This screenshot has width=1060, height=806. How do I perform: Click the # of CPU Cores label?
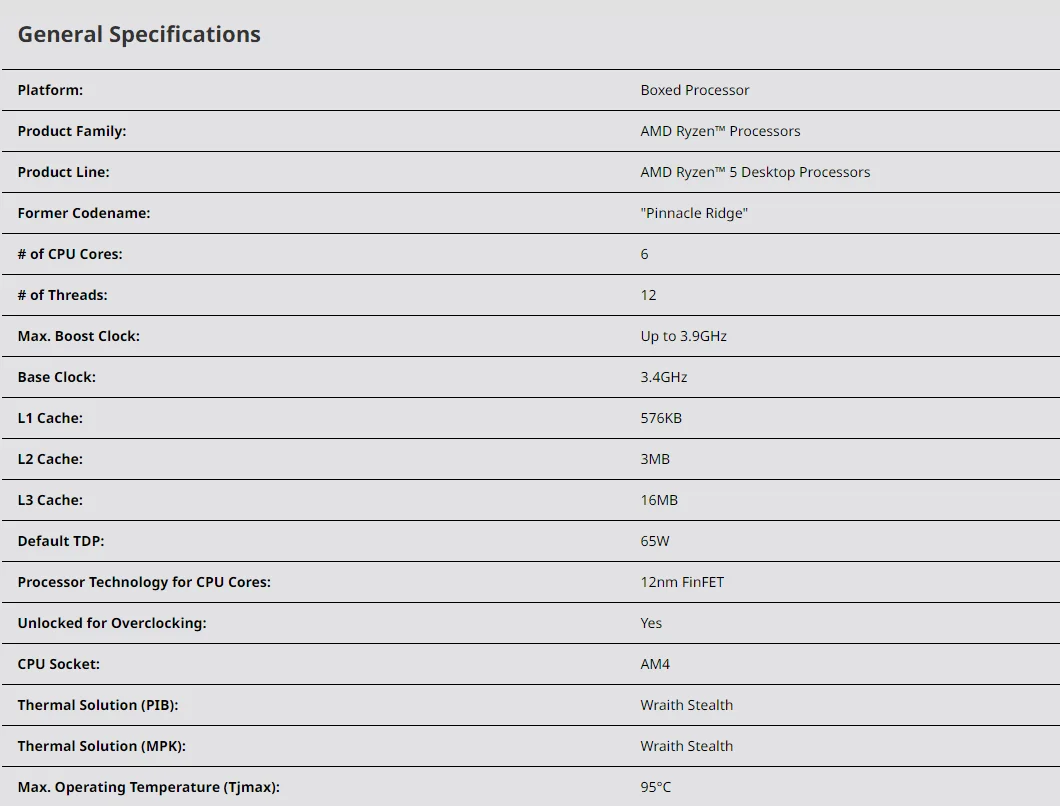click(x=70, y=254)
